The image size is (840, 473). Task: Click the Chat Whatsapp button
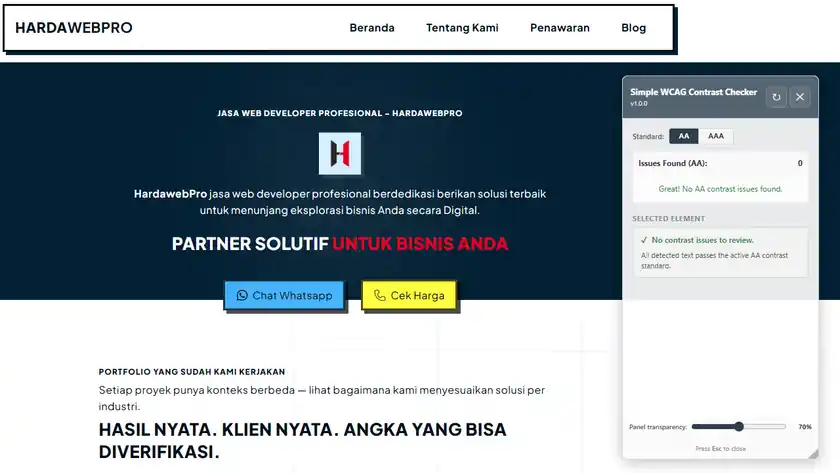[x=284, y=295]
